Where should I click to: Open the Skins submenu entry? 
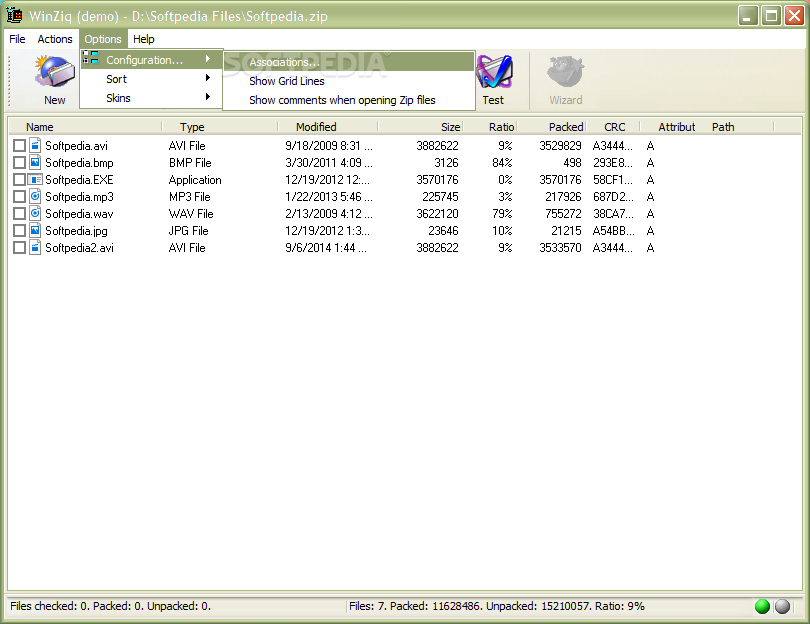click(151, 98)
